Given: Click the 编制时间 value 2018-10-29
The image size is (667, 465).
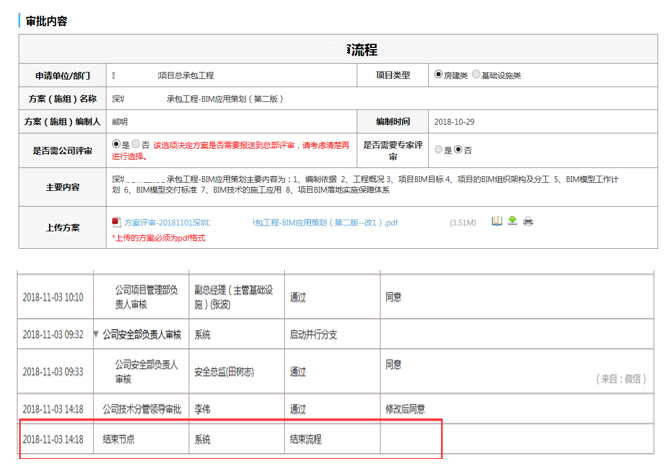Looking at the screenshot, I should tap(454, 122).
